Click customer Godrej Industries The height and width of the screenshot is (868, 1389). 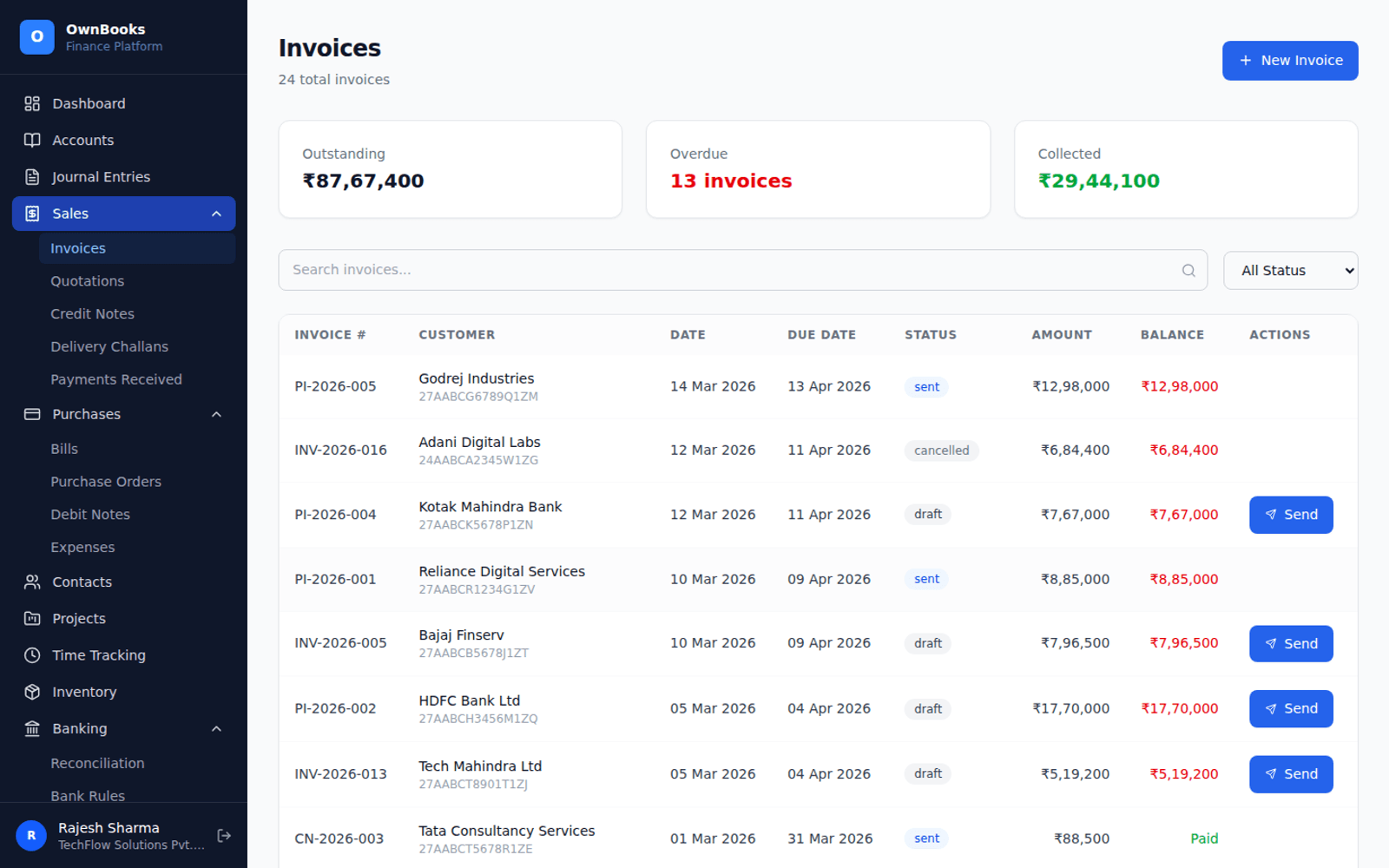coord(476,378)
